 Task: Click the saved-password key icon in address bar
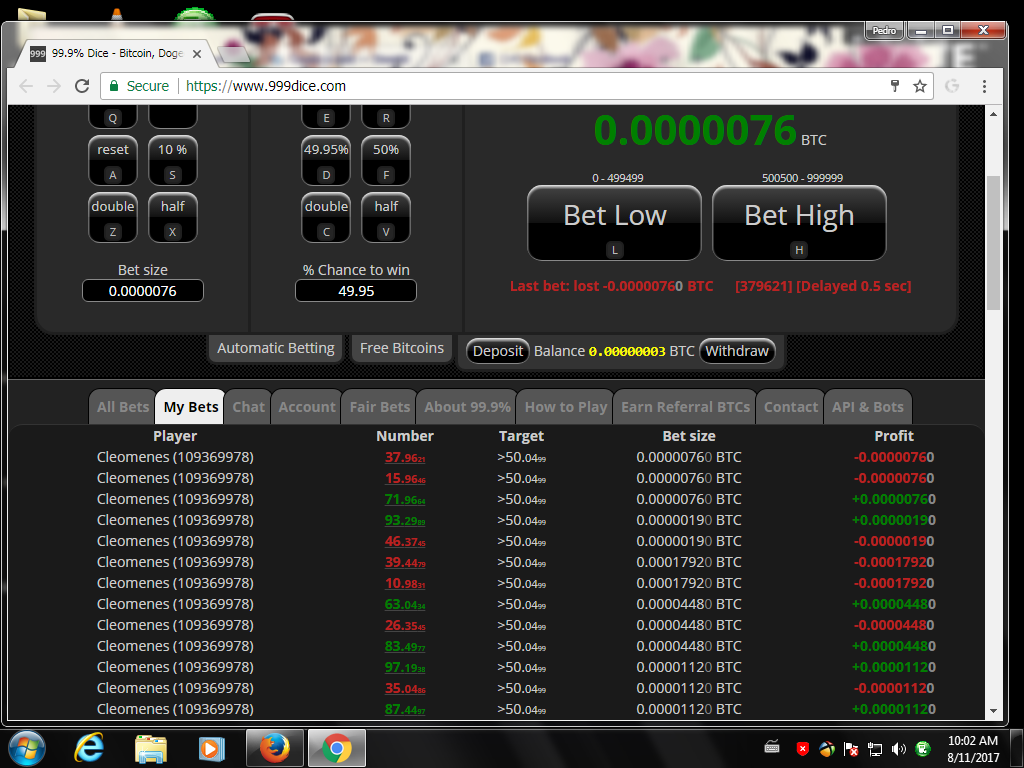pyautogui.click(x=895, y=86)
